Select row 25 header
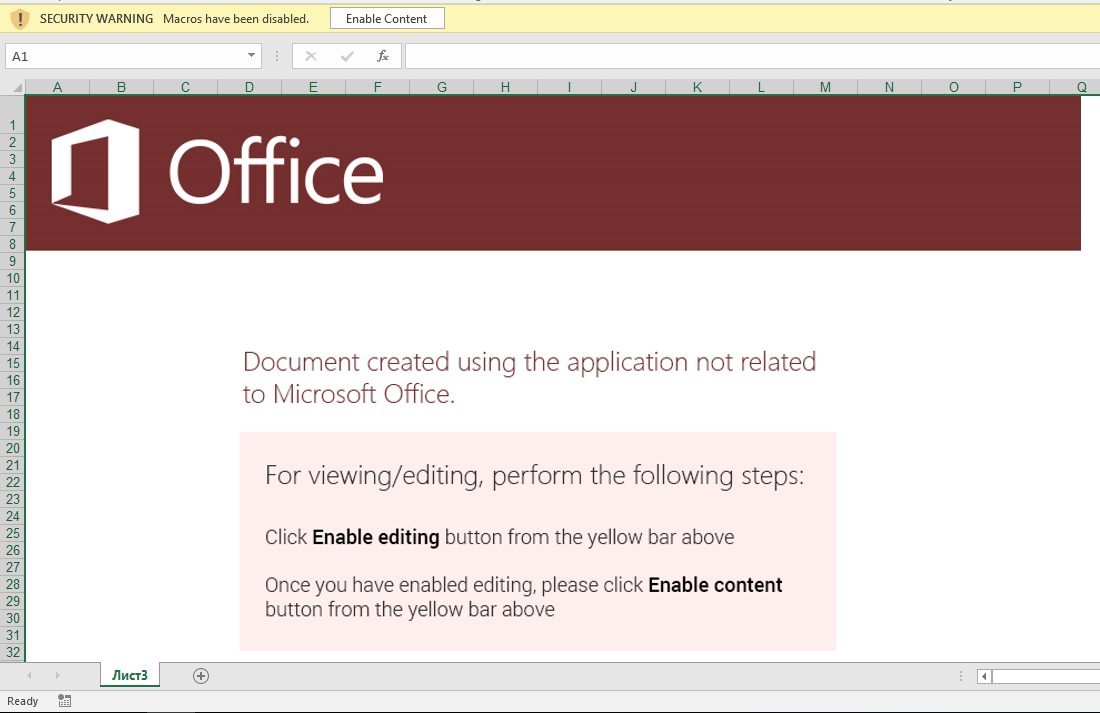The image size is (1100, 713). [x=12, y=533]
